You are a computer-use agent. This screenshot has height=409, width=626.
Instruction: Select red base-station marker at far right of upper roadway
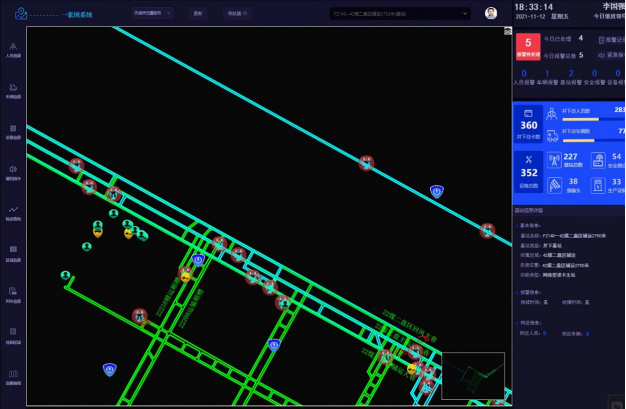click(x=487, y=230)
